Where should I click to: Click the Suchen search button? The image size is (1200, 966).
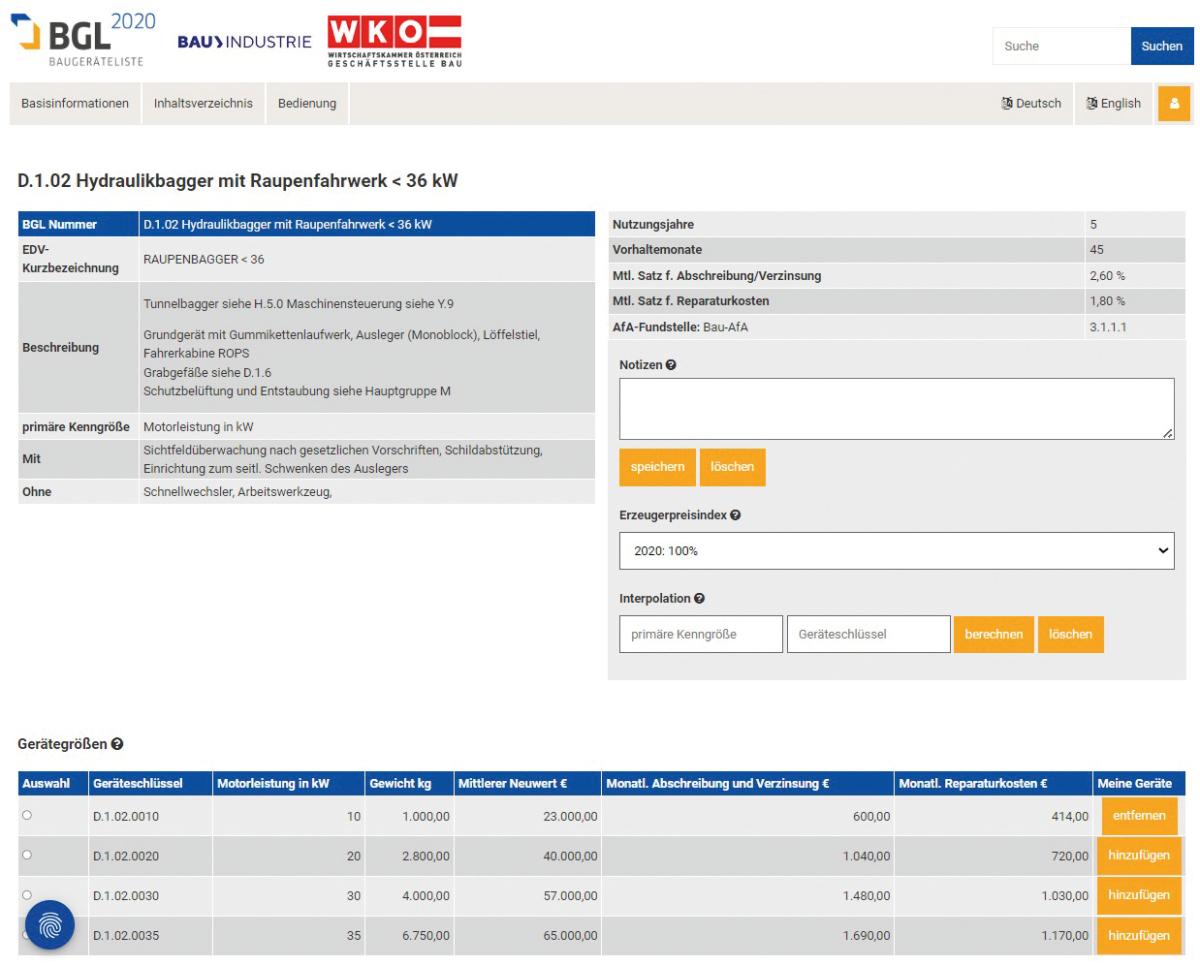(x=1161, y=46)
